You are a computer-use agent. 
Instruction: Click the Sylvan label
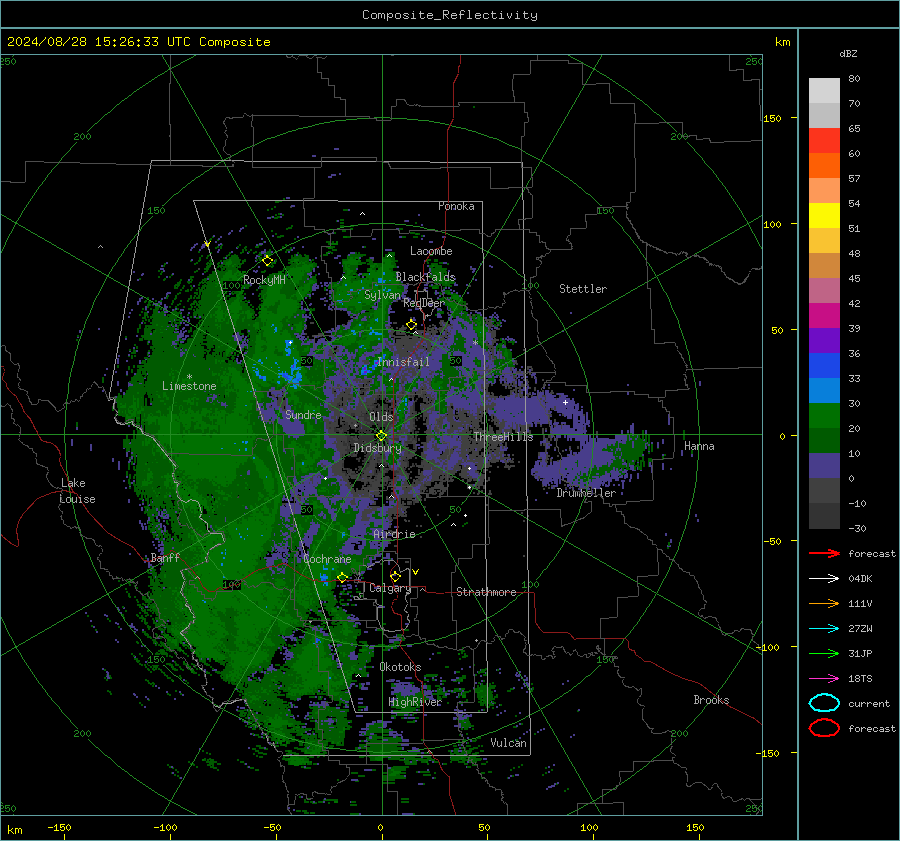[382, 295]
